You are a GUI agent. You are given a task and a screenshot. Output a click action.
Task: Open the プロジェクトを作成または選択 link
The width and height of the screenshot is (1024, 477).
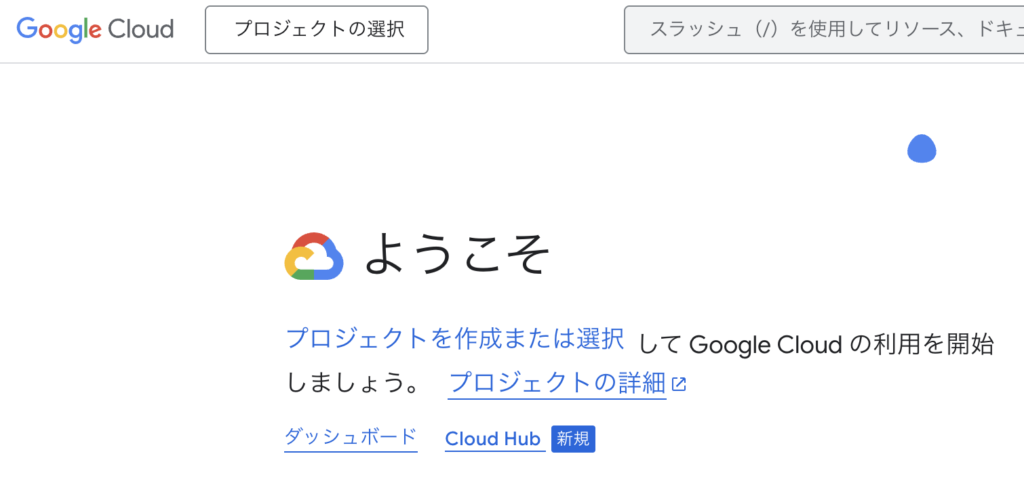[455, 339]
